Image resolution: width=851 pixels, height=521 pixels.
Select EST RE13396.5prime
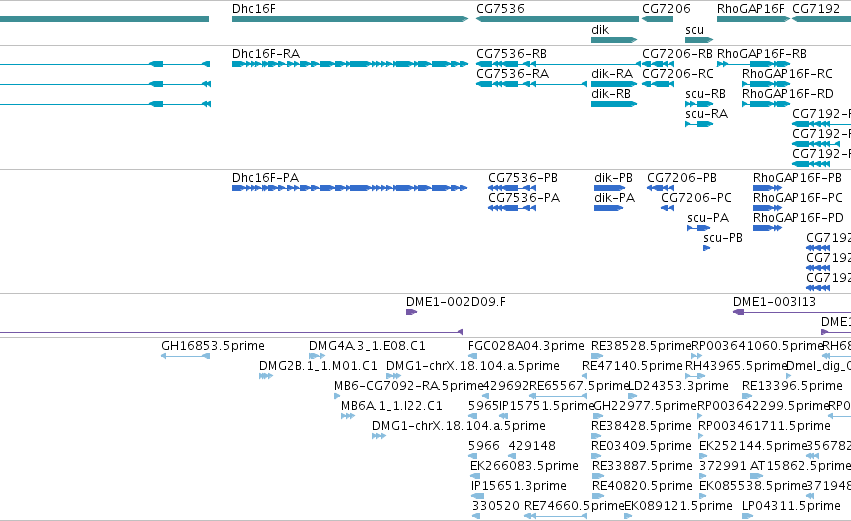tap(747, 396)
